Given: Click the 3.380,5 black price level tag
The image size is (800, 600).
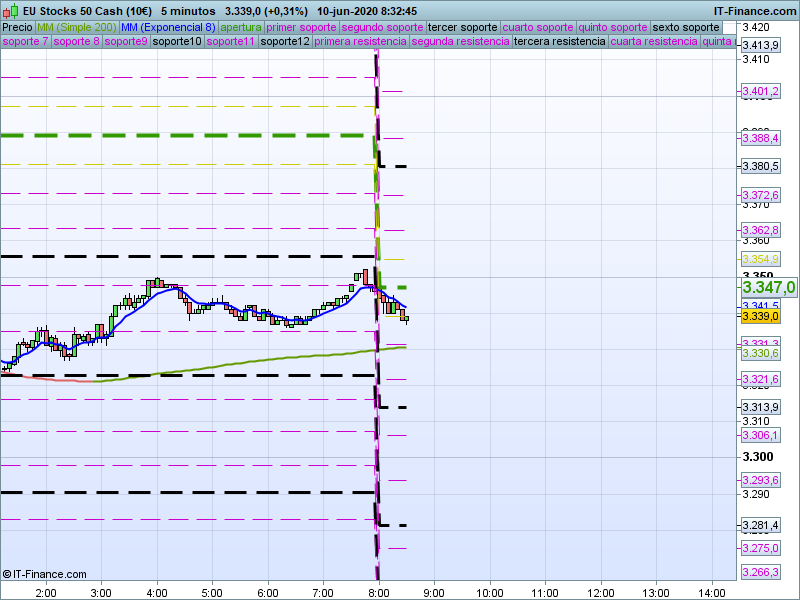Looking at the screenshot, I should click(x=760, y=166).
